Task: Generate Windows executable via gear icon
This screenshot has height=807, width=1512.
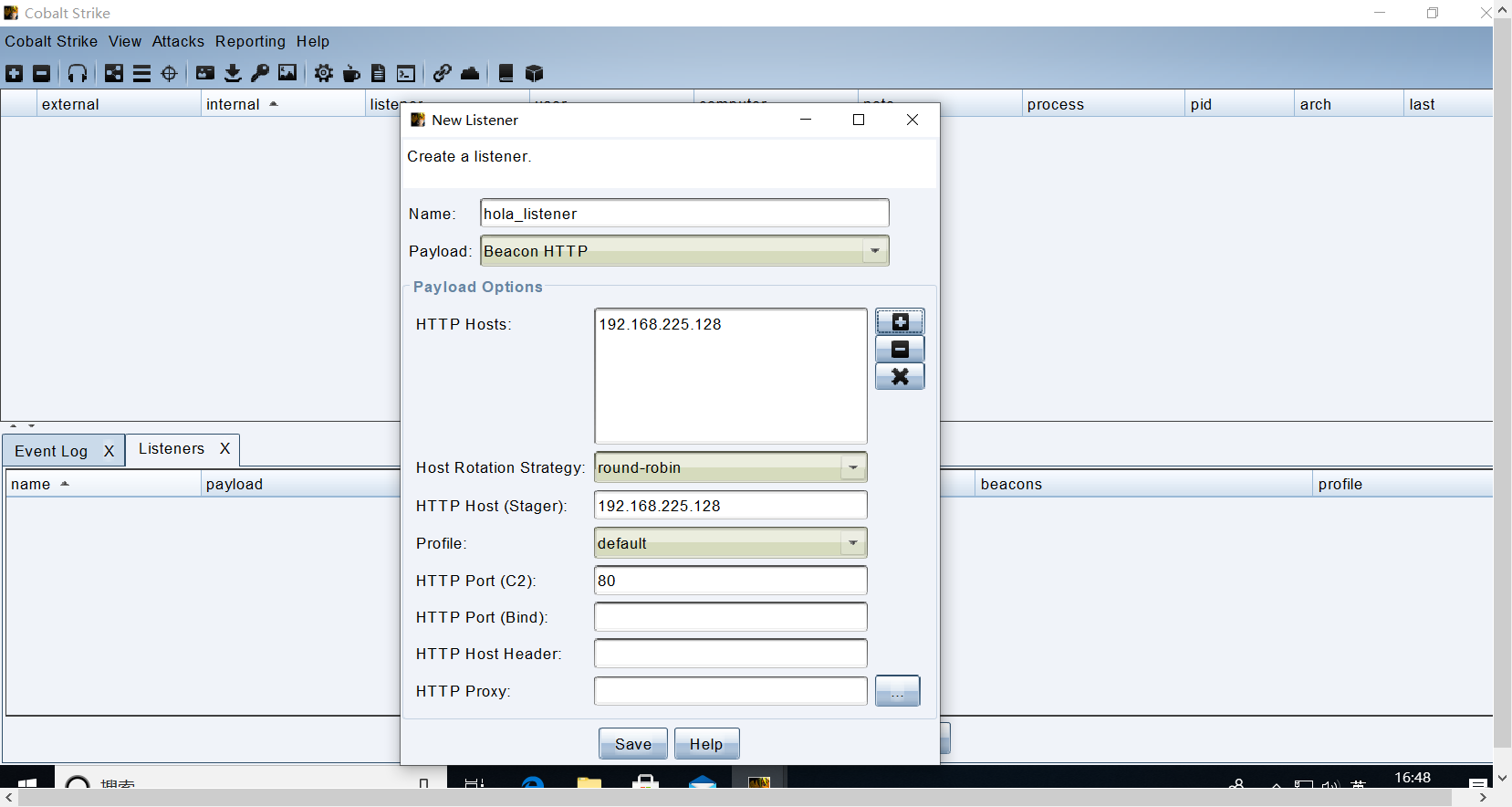Action: click(324, 73)
